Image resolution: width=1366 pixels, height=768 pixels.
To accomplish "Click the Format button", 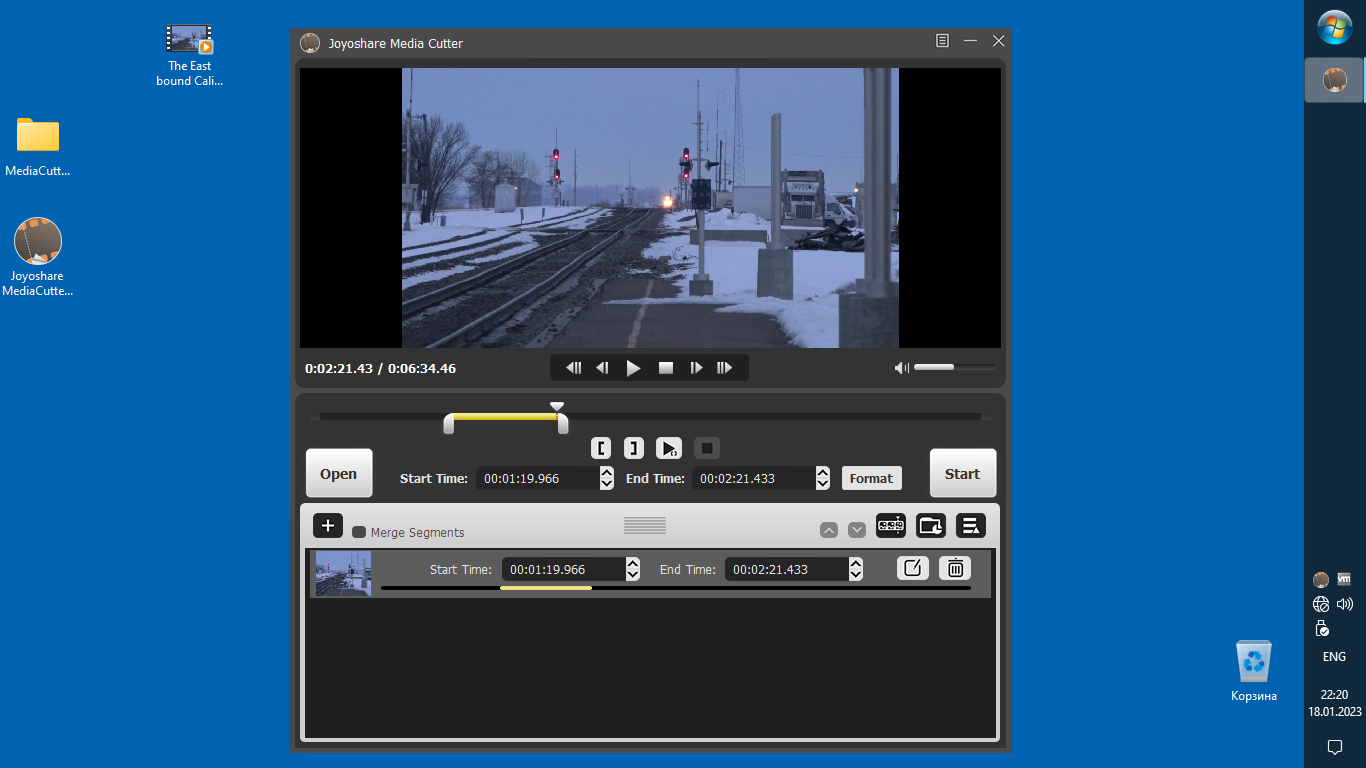I will [x=871, y=478].
